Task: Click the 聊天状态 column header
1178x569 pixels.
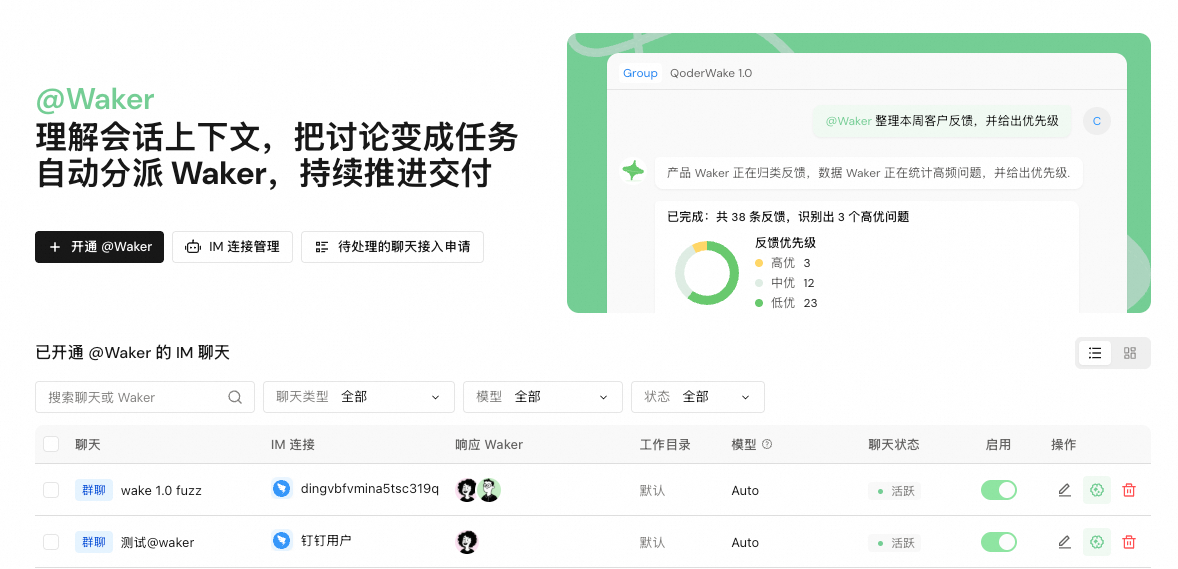Action: pyautogui.click(x=893, y=444)
